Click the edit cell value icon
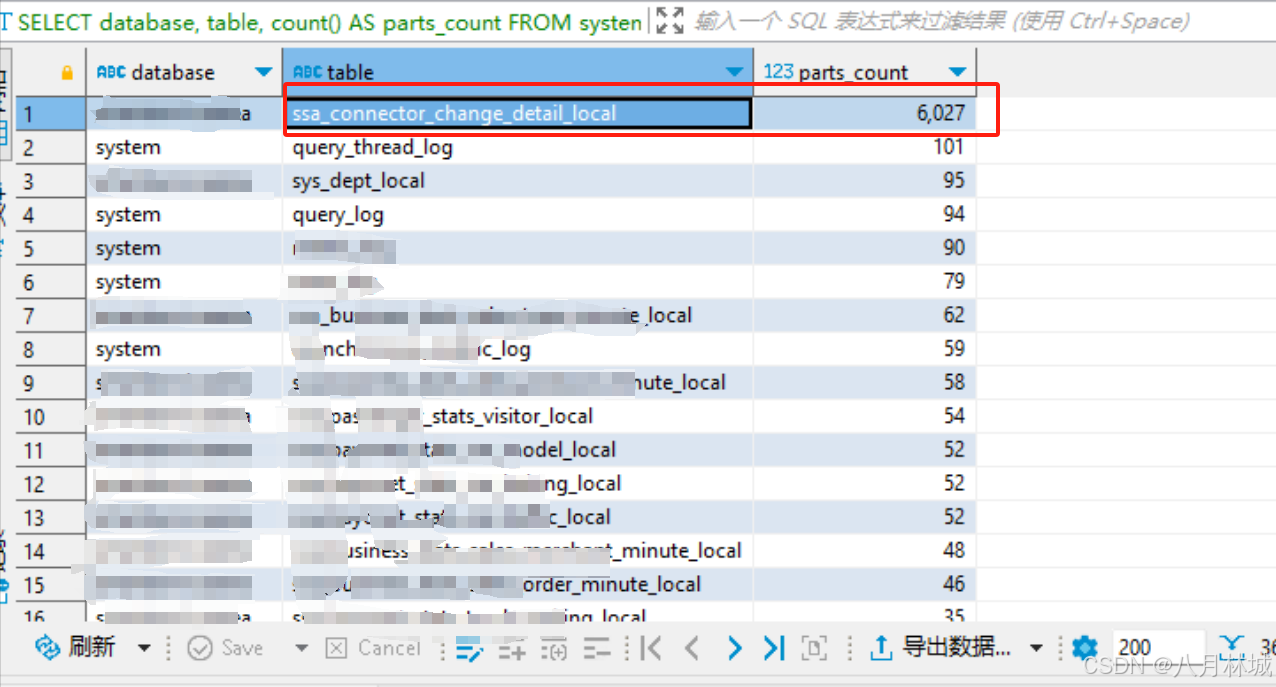The image size is (1276, 687). [x=469, y=649]
